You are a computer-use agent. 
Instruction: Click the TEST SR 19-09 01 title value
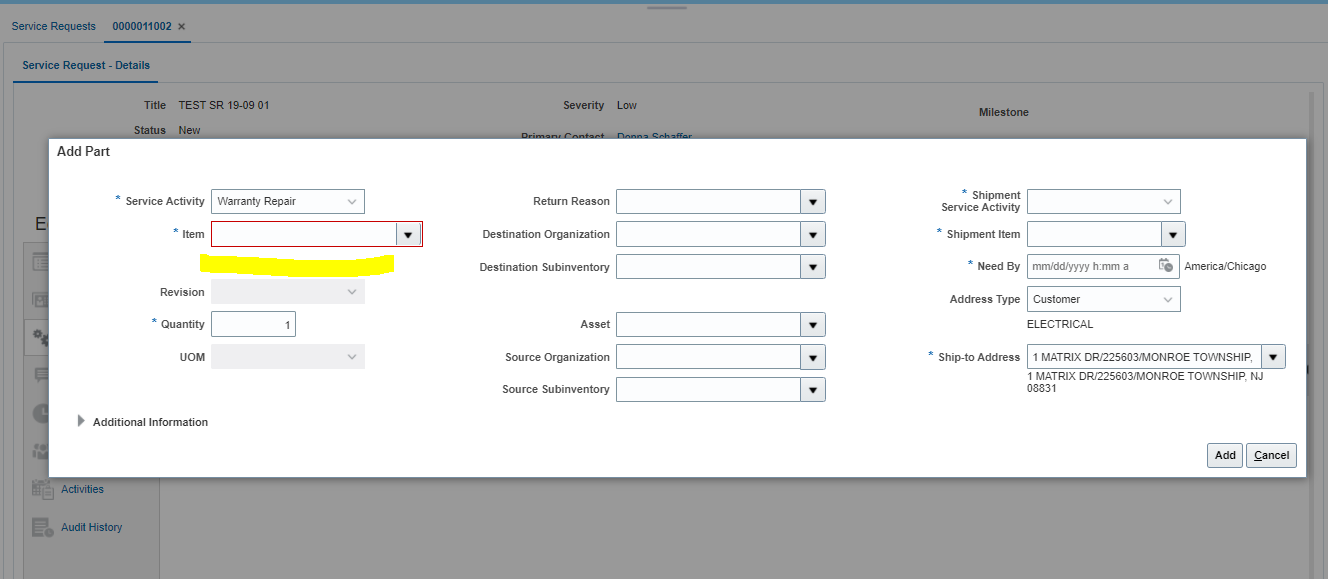pyautogui.click(x=224, y=105)
